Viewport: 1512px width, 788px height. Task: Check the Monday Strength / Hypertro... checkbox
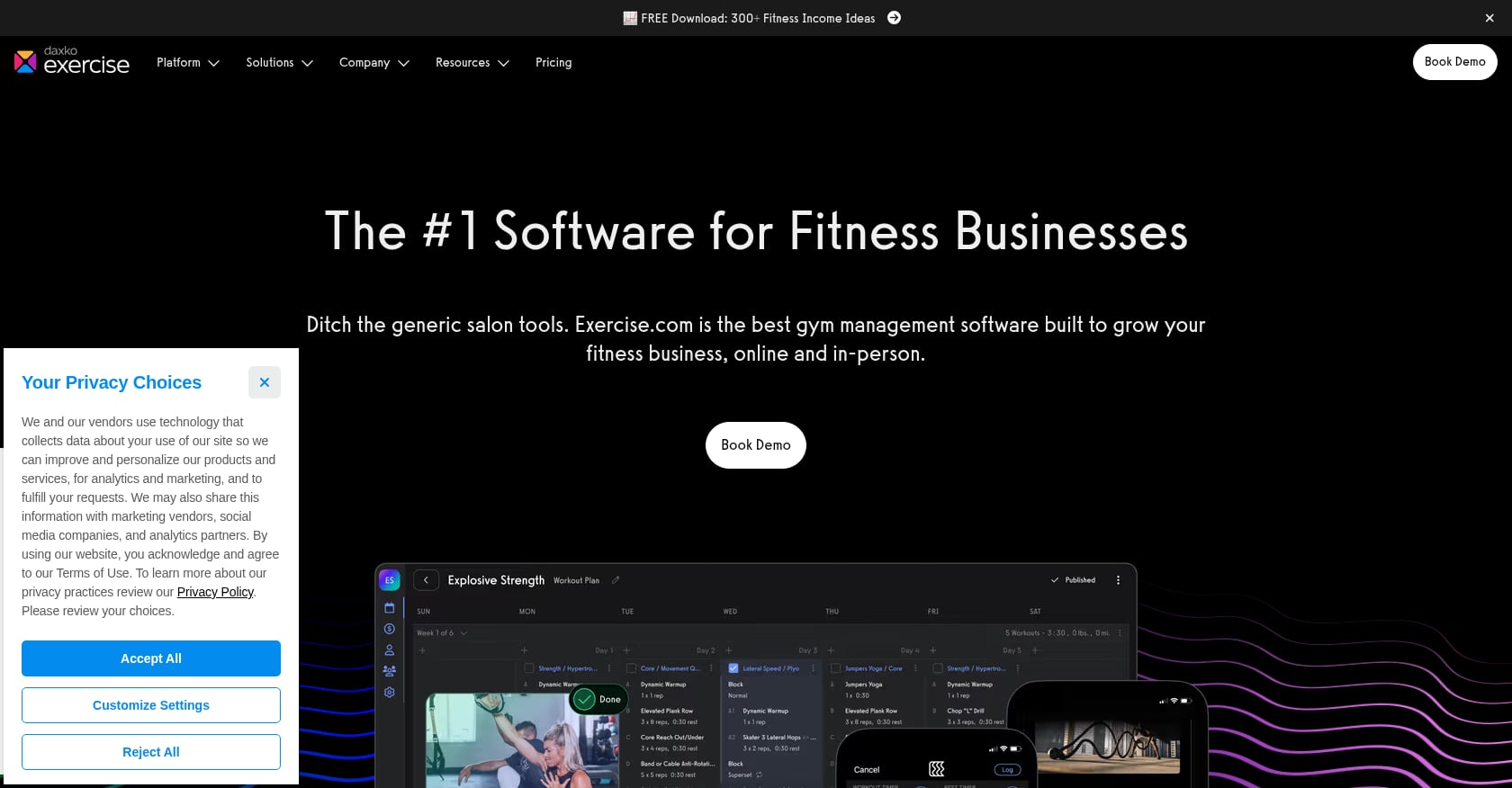(529, 668)
